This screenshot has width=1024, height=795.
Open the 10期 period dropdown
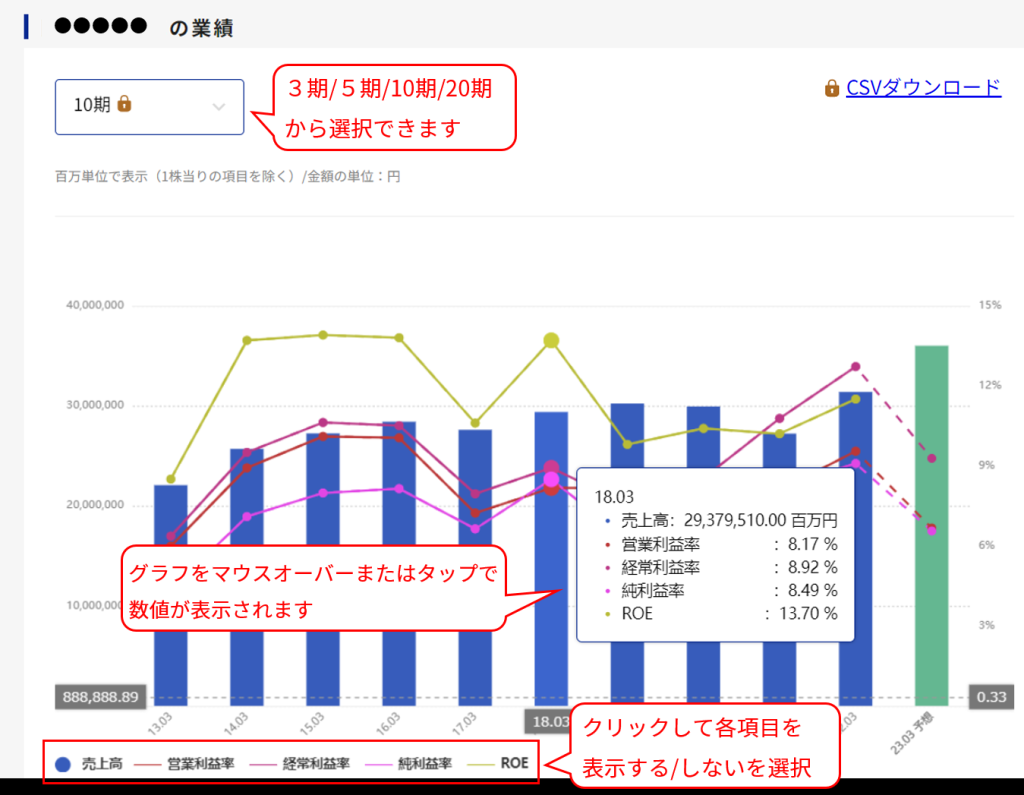(149, 106)
